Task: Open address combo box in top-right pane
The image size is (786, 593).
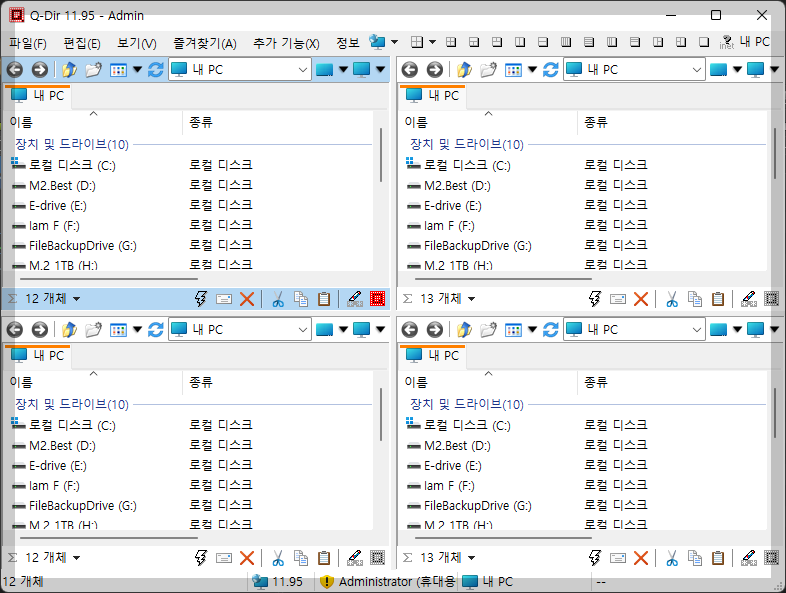Action: 634,69
